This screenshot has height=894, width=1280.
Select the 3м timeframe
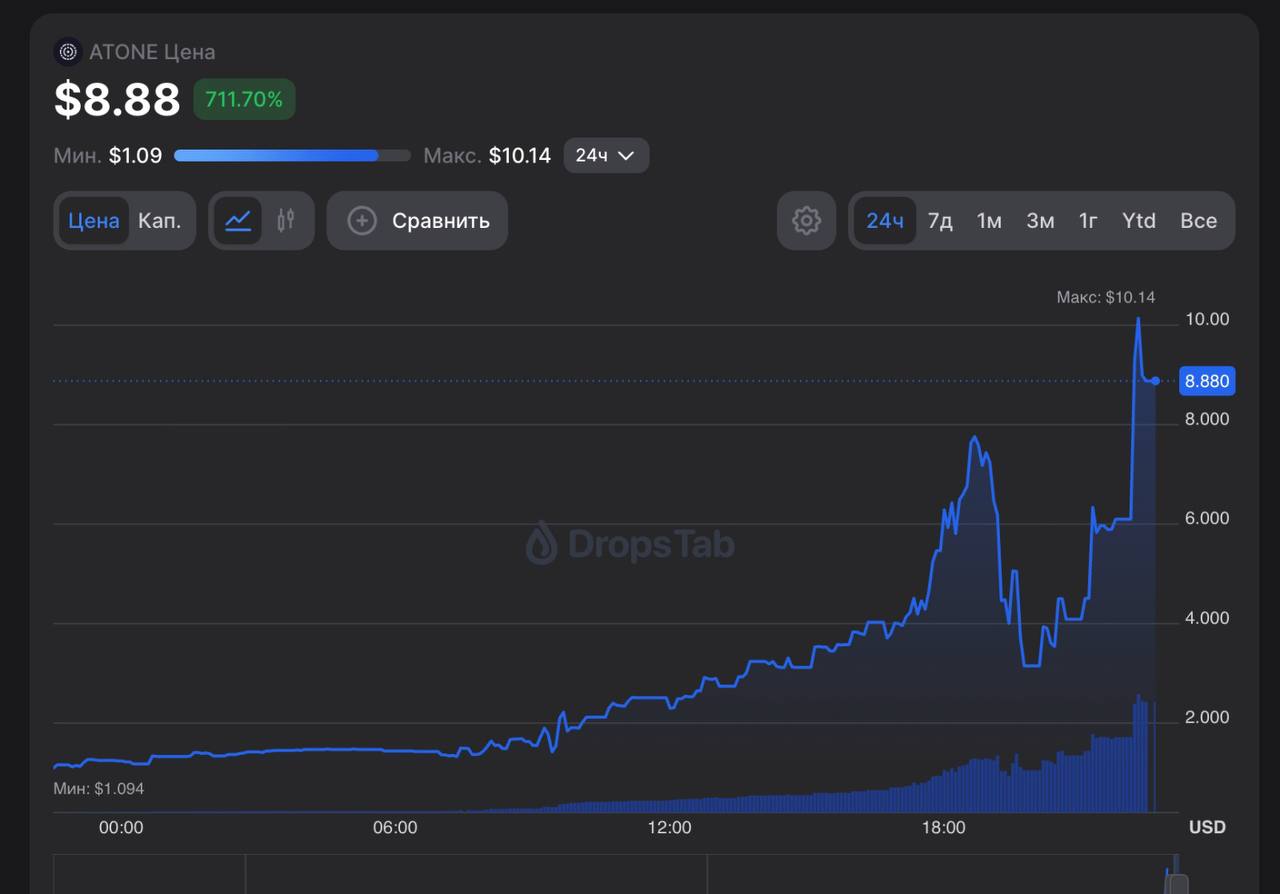click(x=1040, y=221)
